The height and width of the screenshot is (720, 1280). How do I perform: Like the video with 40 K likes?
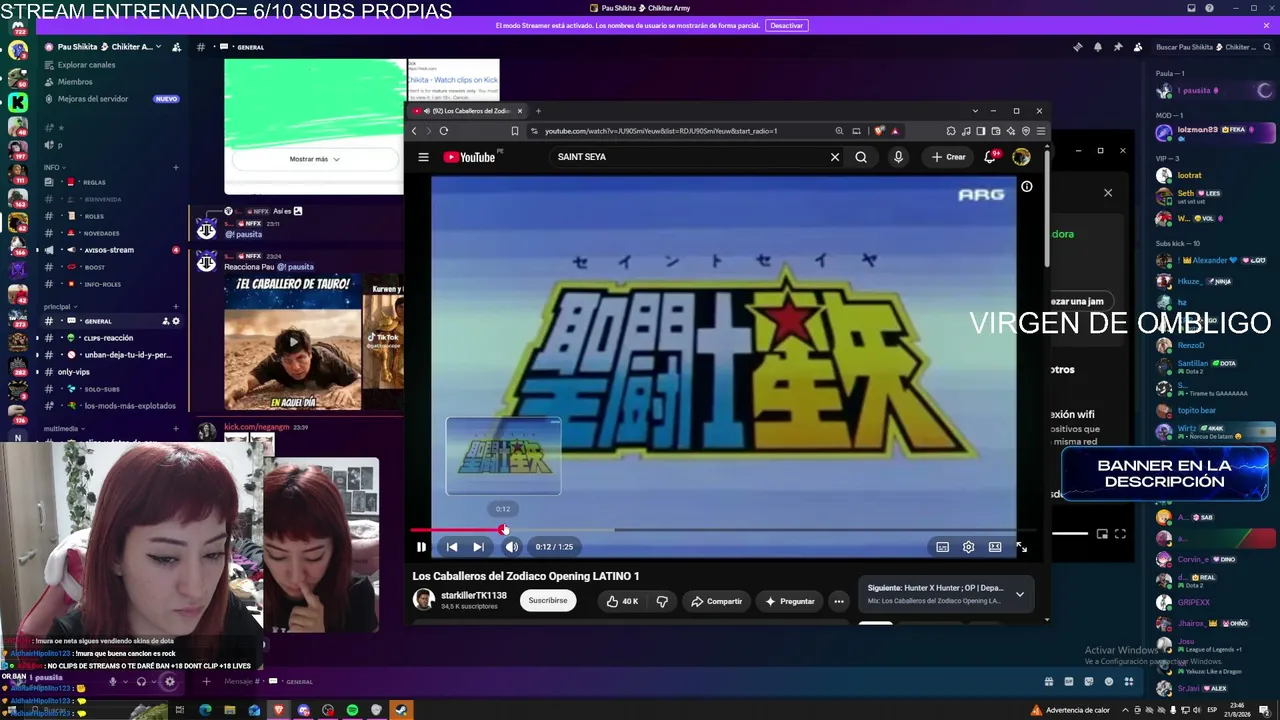click(622, 601)
